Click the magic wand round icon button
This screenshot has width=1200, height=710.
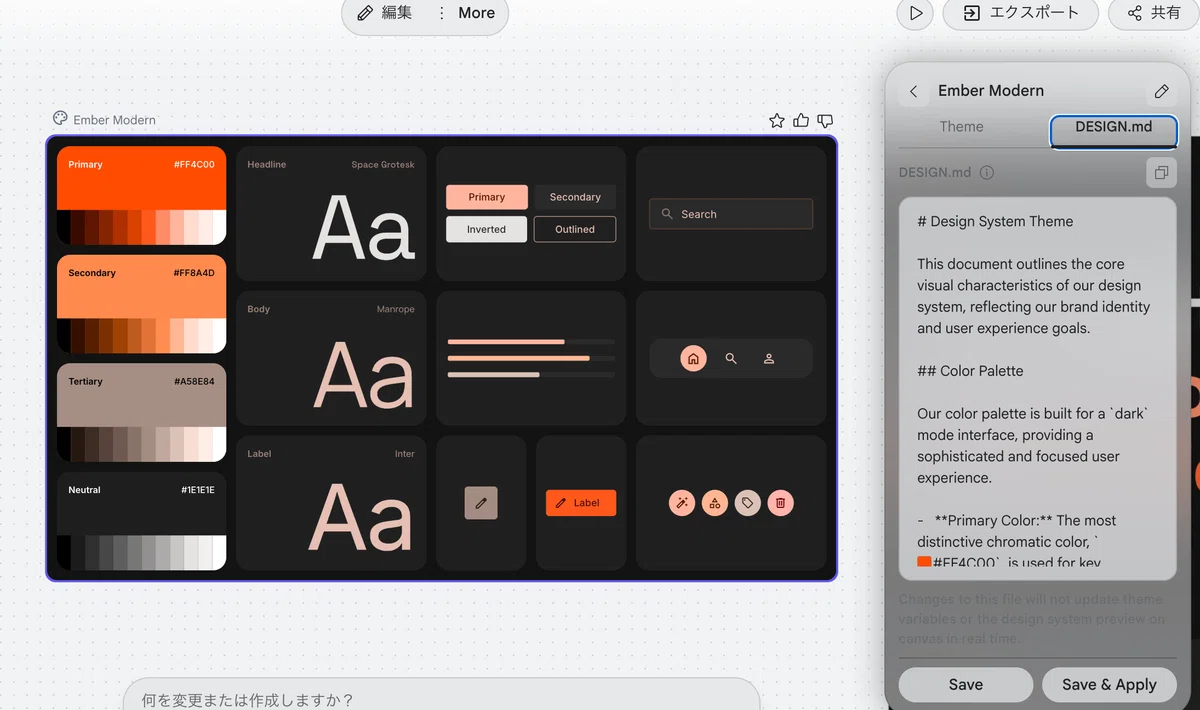(x=681, y=503)
